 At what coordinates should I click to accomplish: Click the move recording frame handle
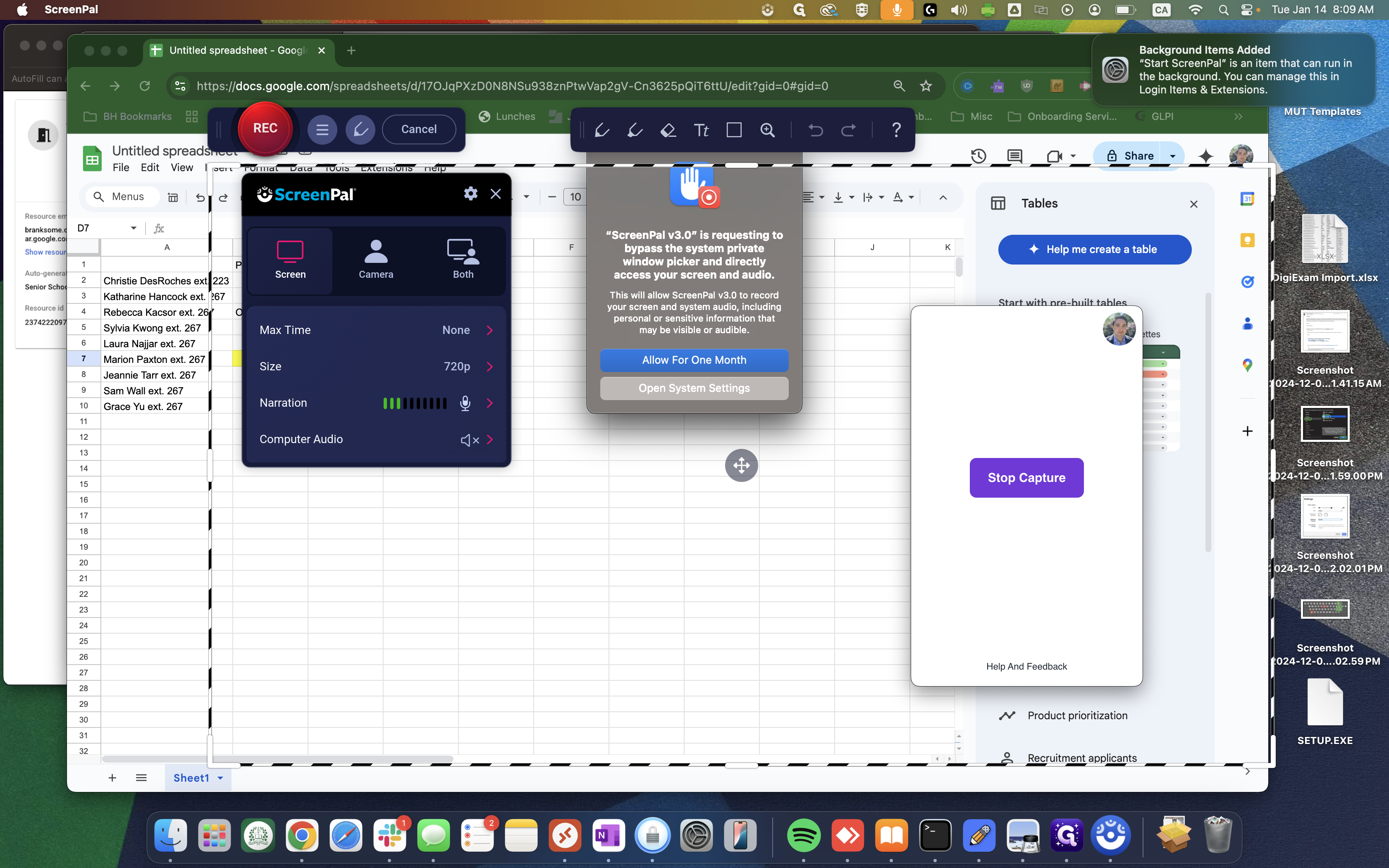click(x=742, y=465)
